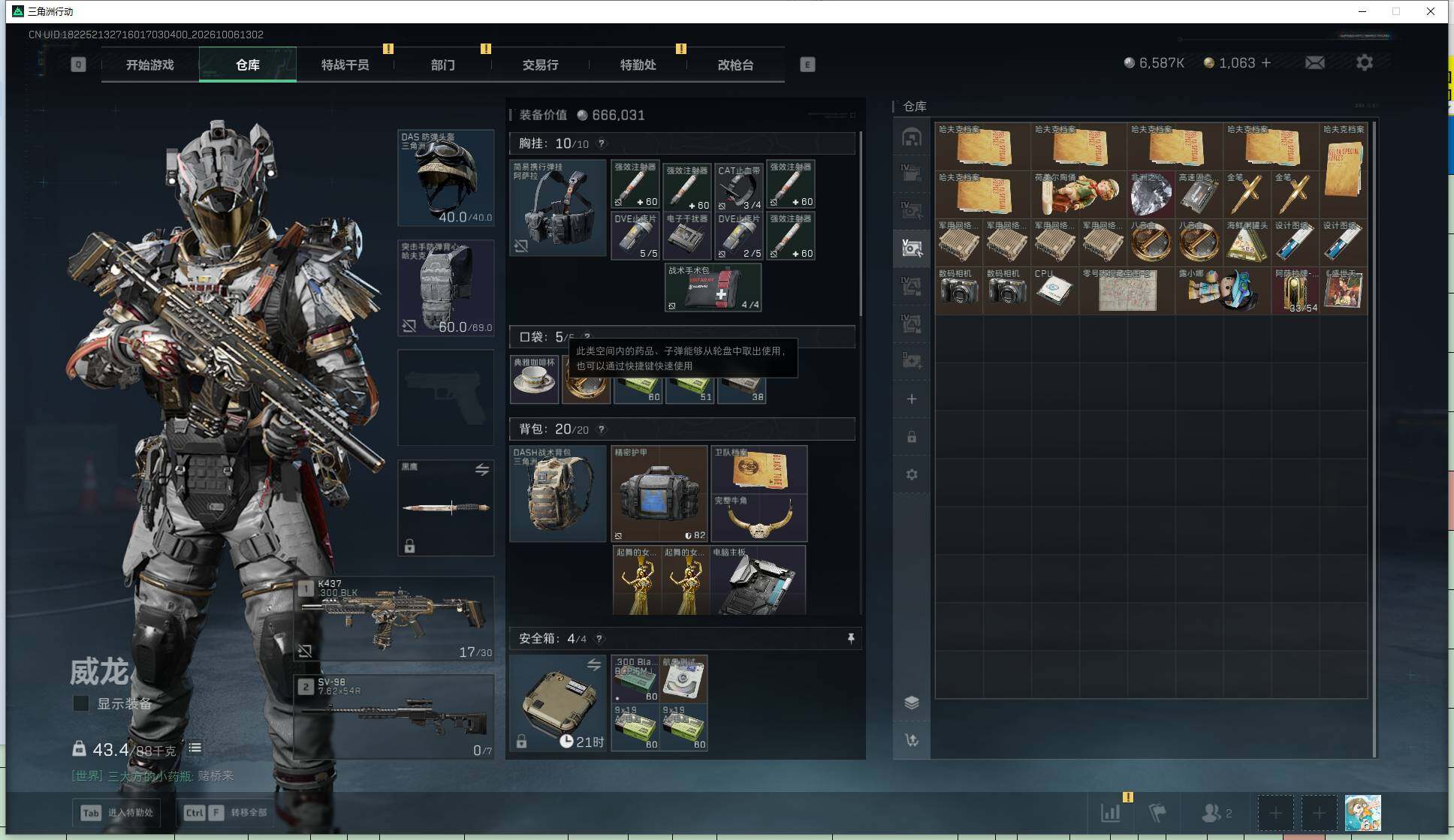Click the plus icon beside 1,063 currency
Image resolution: width=1454 pixels, height=840 pixels.
1266,63
